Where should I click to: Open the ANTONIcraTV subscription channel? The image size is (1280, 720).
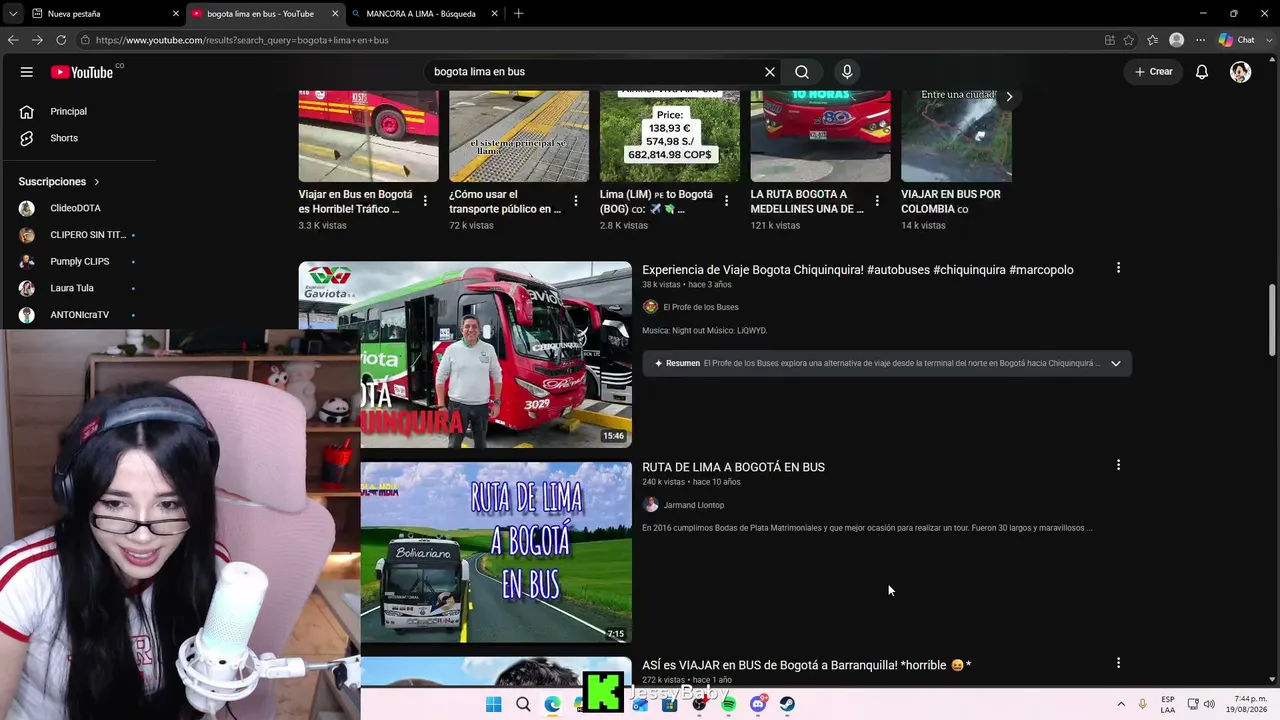[78, 314]
